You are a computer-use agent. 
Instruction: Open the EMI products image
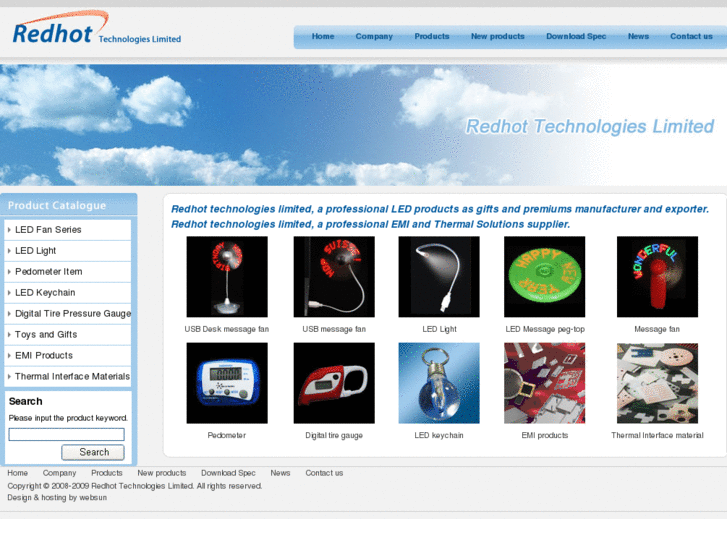pos(544,383)
